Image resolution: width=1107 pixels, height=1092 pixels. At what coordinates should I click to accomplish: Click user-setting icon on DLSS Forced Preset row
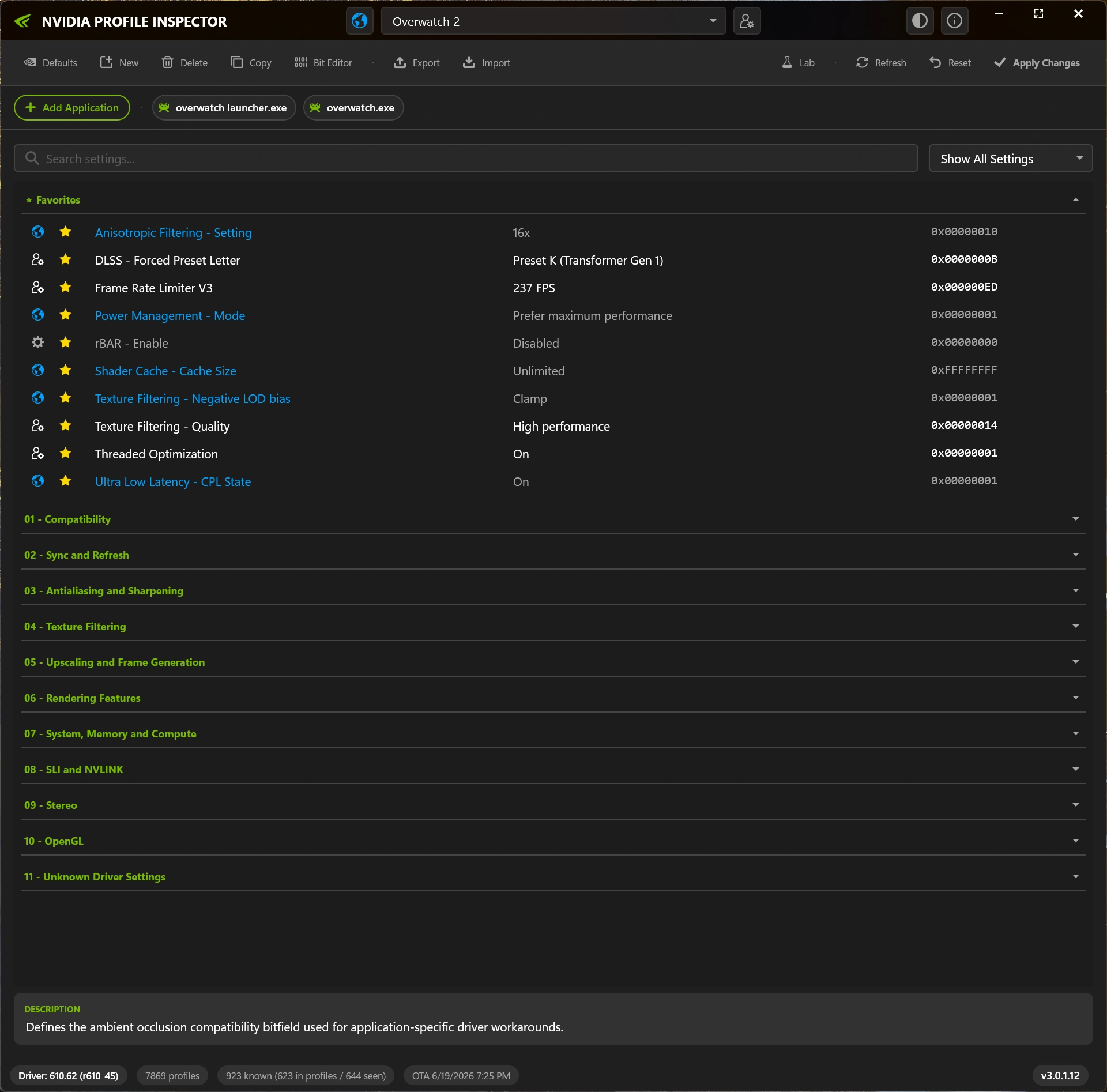(37, 259)
